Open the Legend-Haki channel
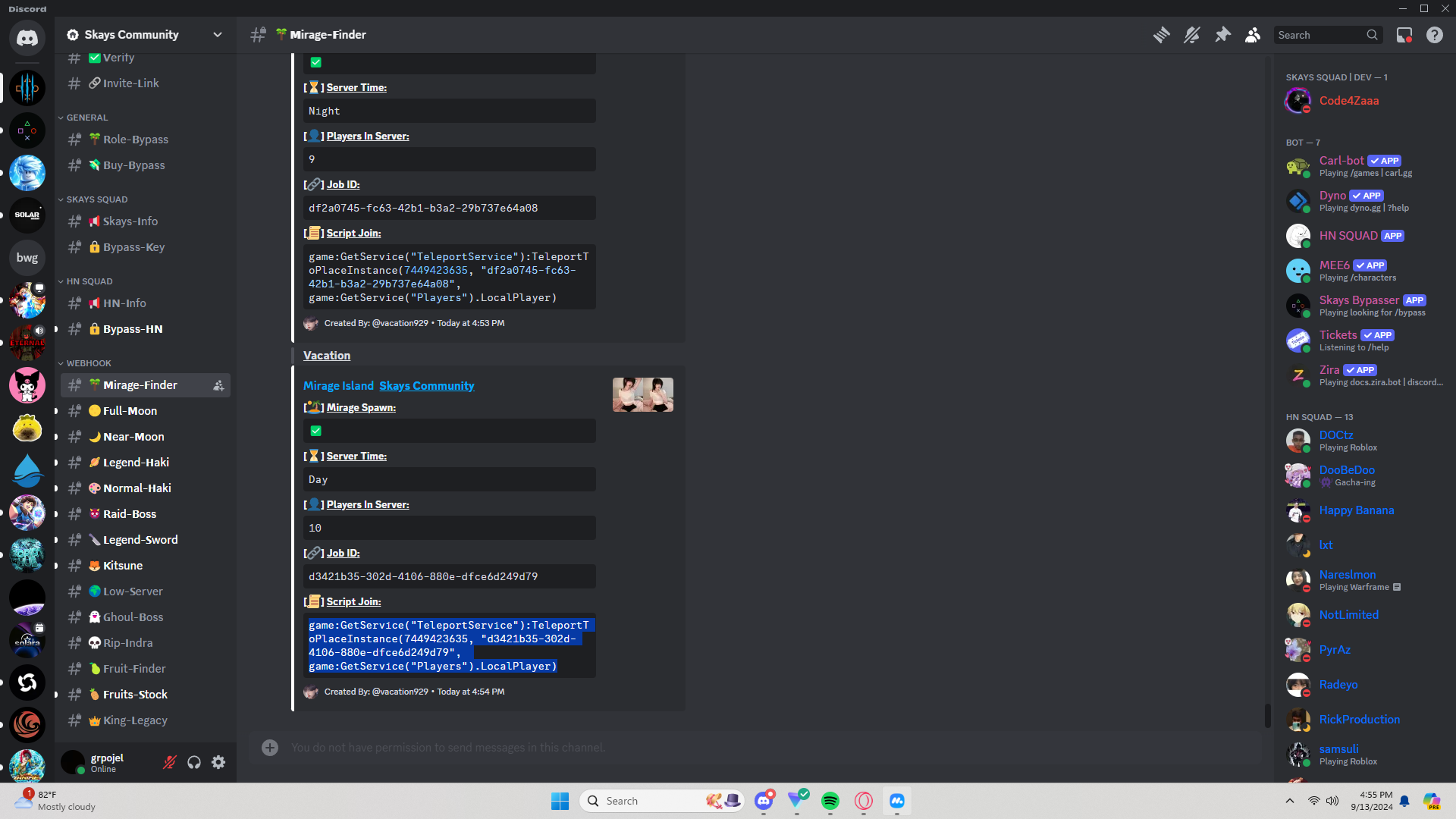Screen dimensions: 1456x819 [146, 463]
